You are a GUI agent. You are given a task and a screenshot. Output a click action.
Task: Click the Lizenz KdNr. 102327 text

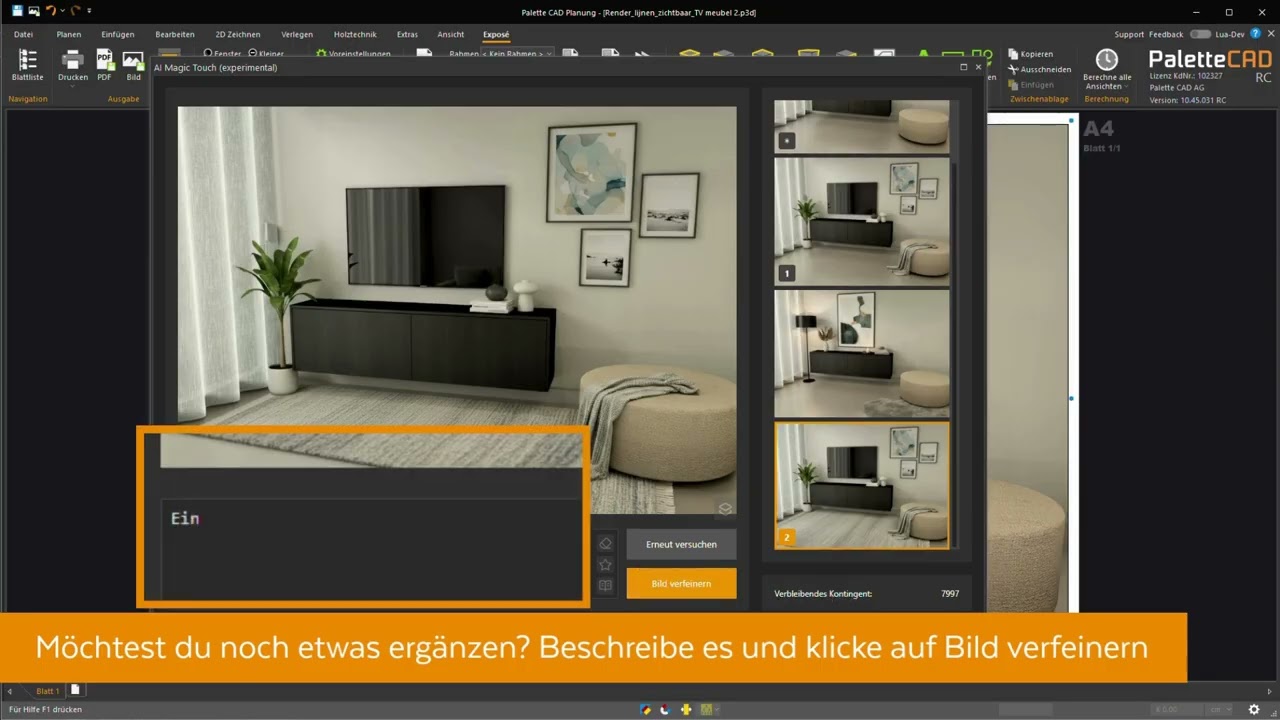point(1187,76)
